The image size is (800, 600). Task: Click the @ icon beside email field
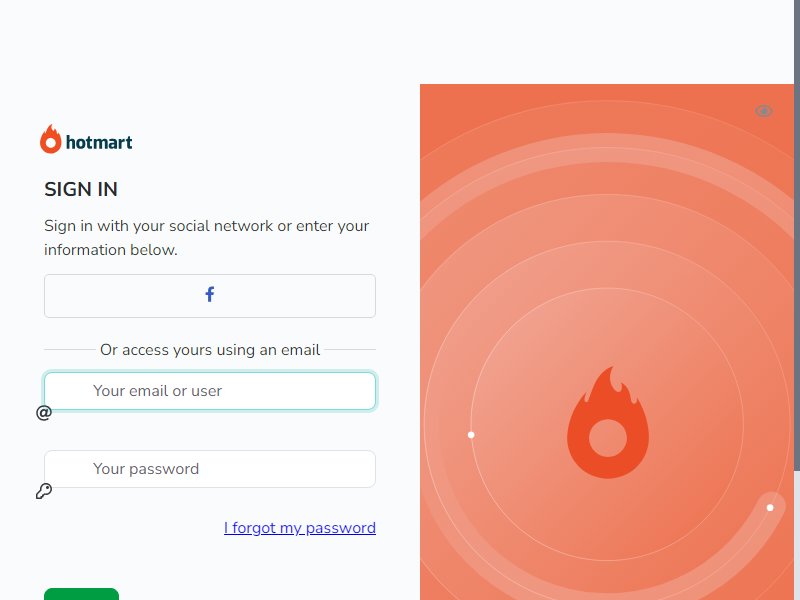click(x=44, y=412)
